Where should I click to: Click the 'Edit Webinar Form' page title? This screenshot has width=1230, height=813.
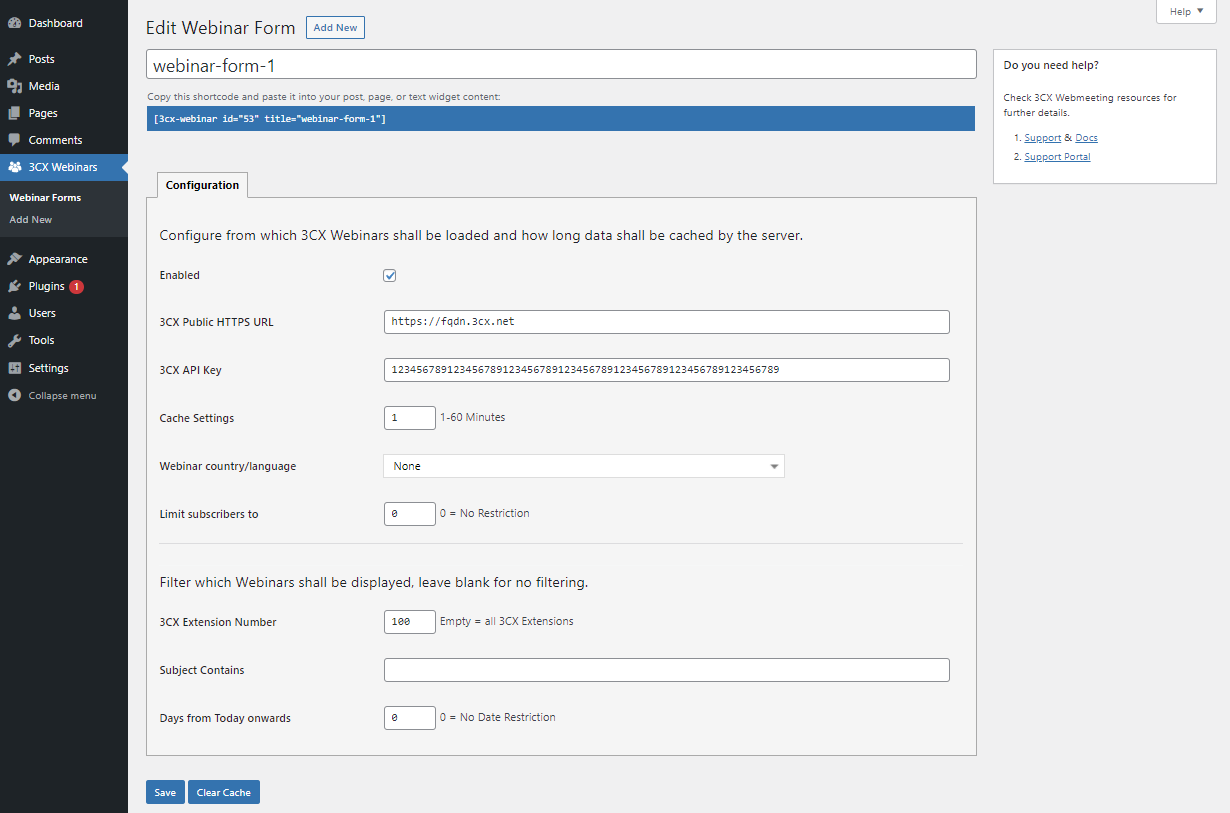pos(221,28)
